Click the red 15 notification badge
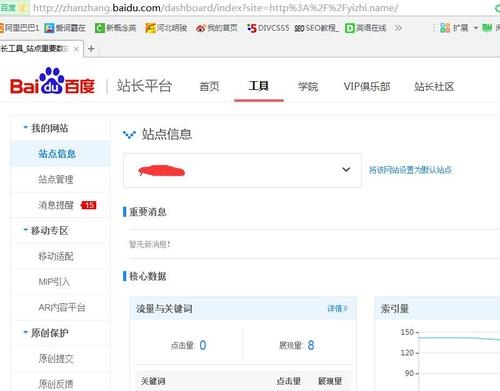 coord(89,205)
